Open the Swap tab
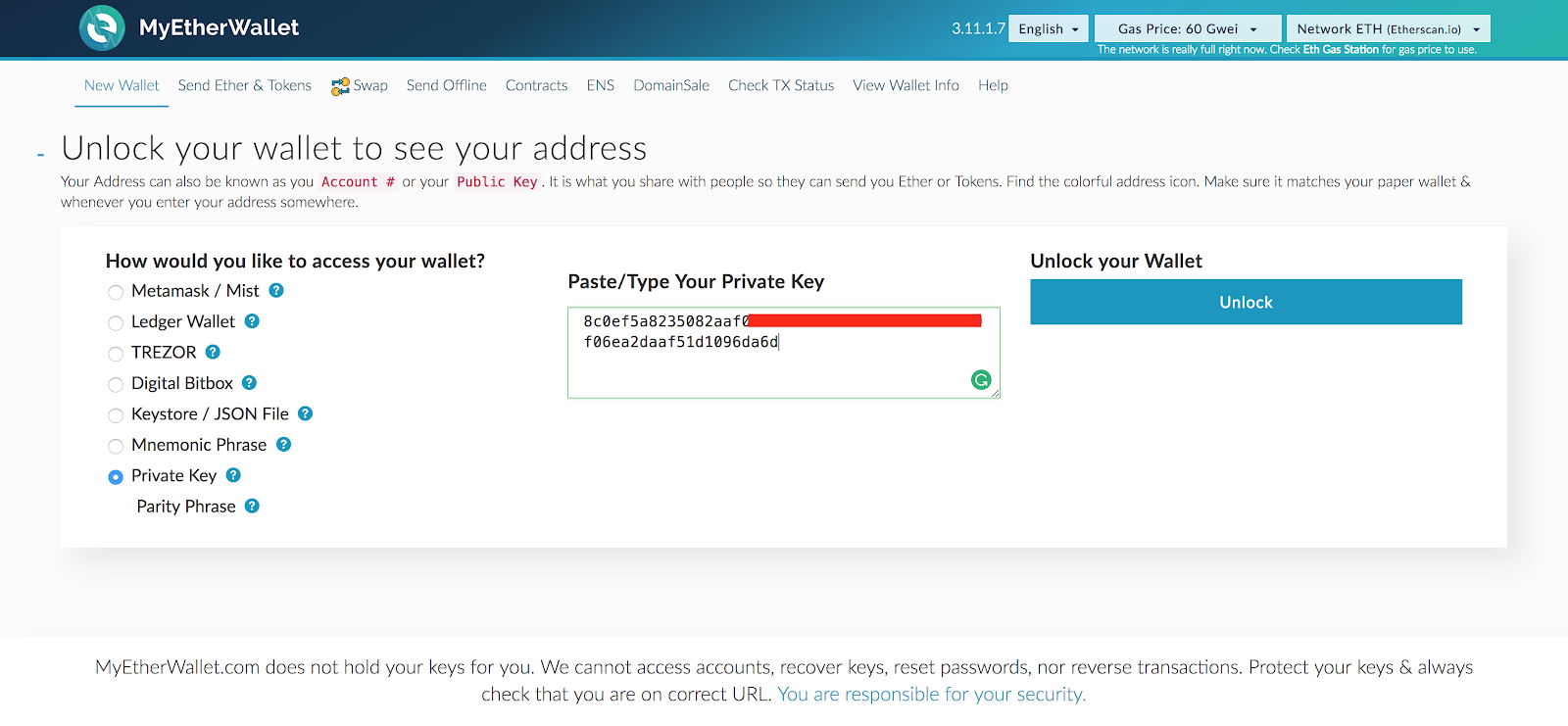This screenshot has width=1568, height=726. (360, 86)
